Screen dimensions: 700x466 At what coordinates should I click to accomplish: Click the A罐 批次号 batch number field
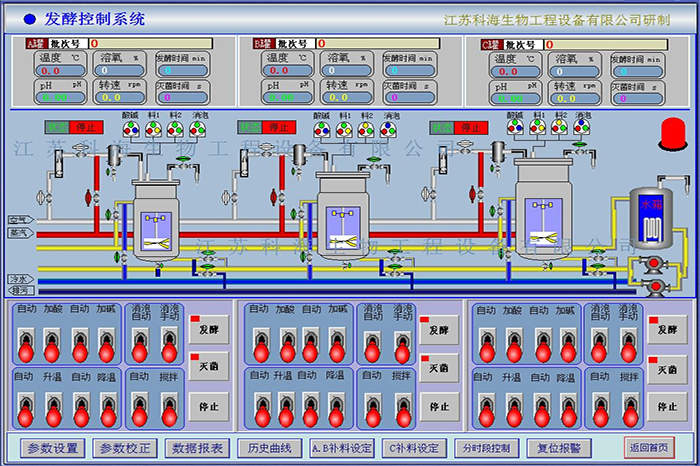click(150, 44)
